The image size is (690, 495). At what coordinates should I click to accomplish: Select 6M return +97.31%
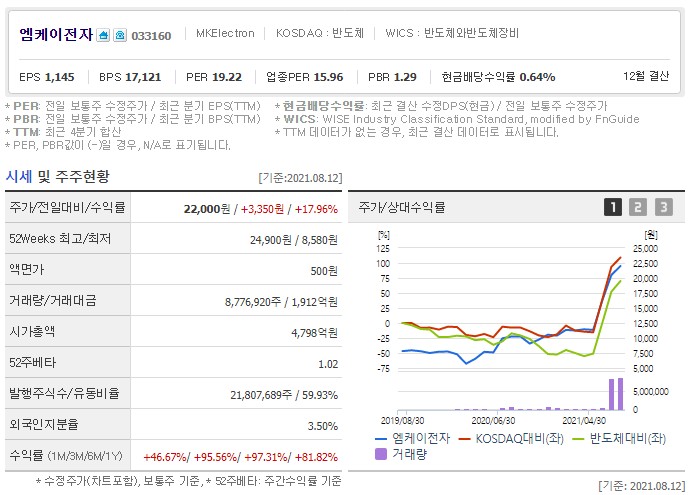266,457
